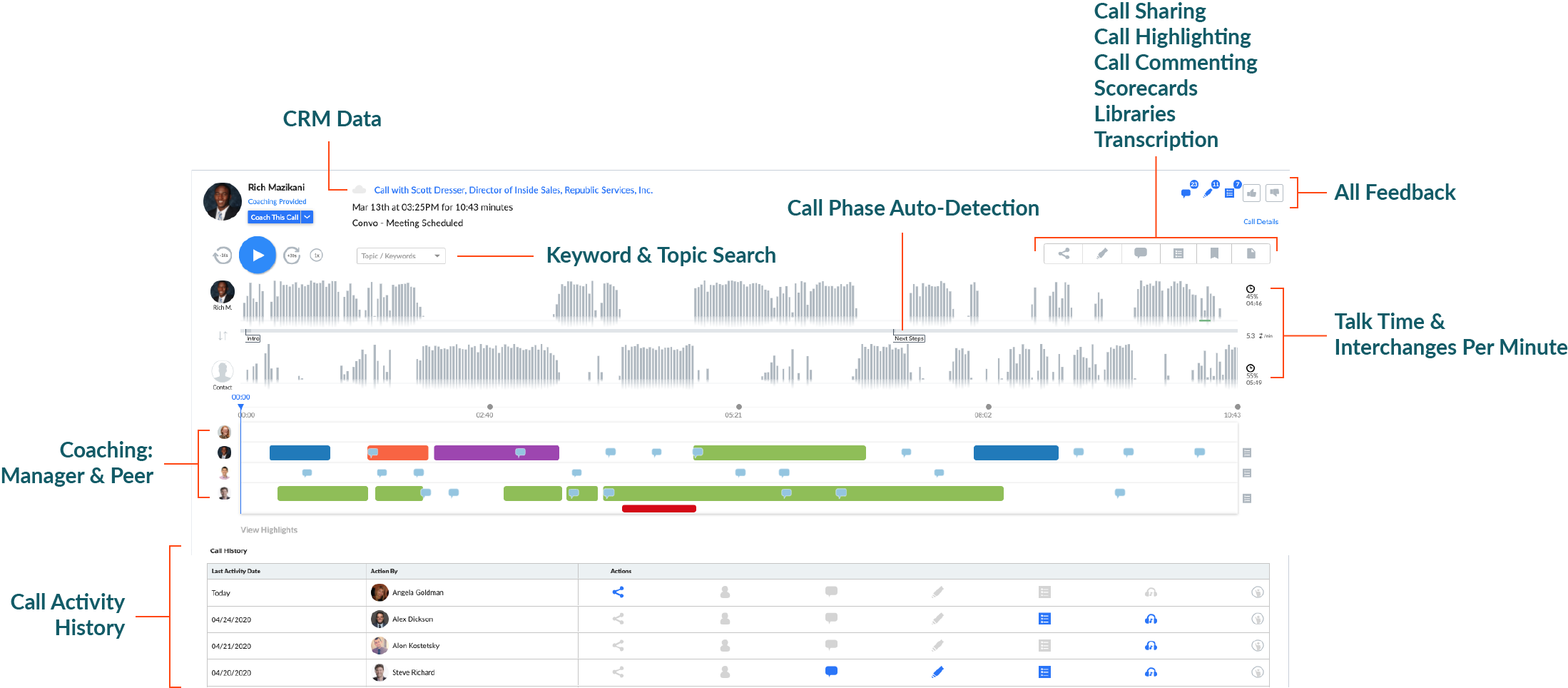Open the scorecard icon in toolbar

tap(1178, 253)
